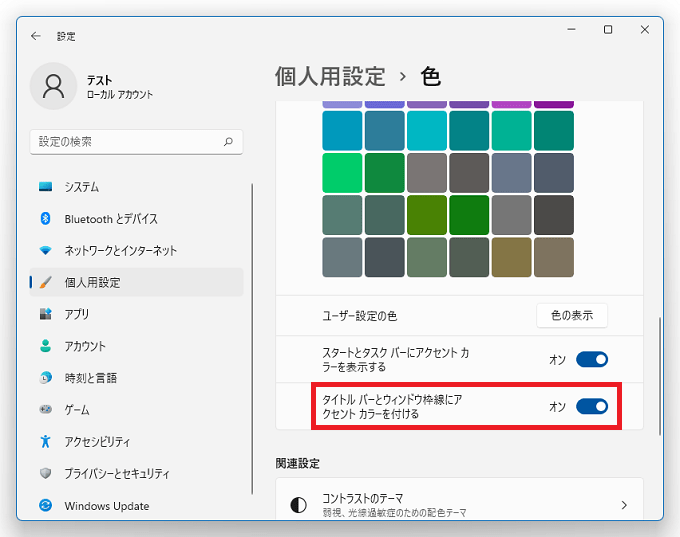Minimize the Settings window

coord(572,29)
